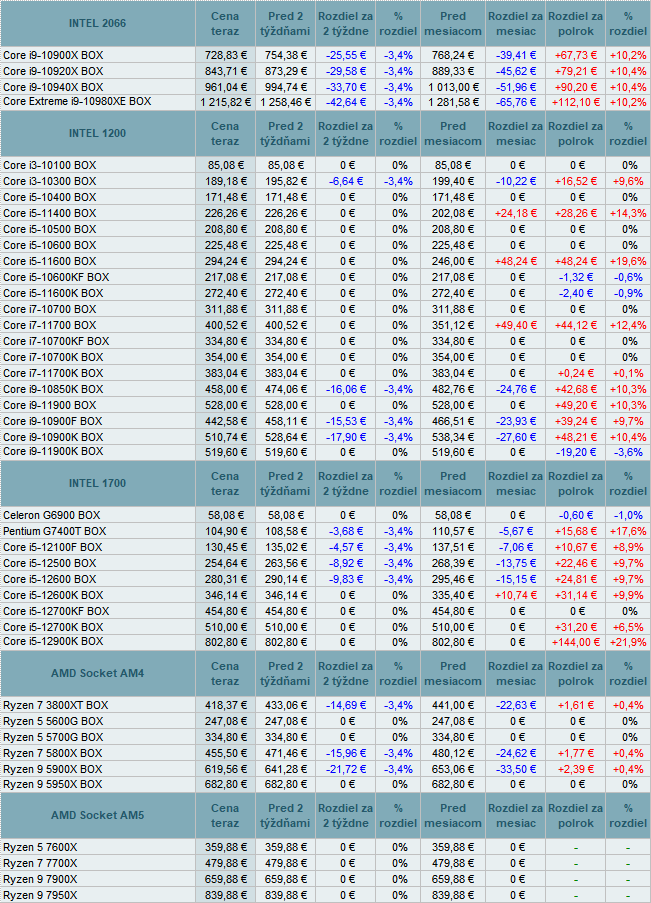651x903 pixels.
Task: Click the 1 215,82 € price cell
Action: 226,103
